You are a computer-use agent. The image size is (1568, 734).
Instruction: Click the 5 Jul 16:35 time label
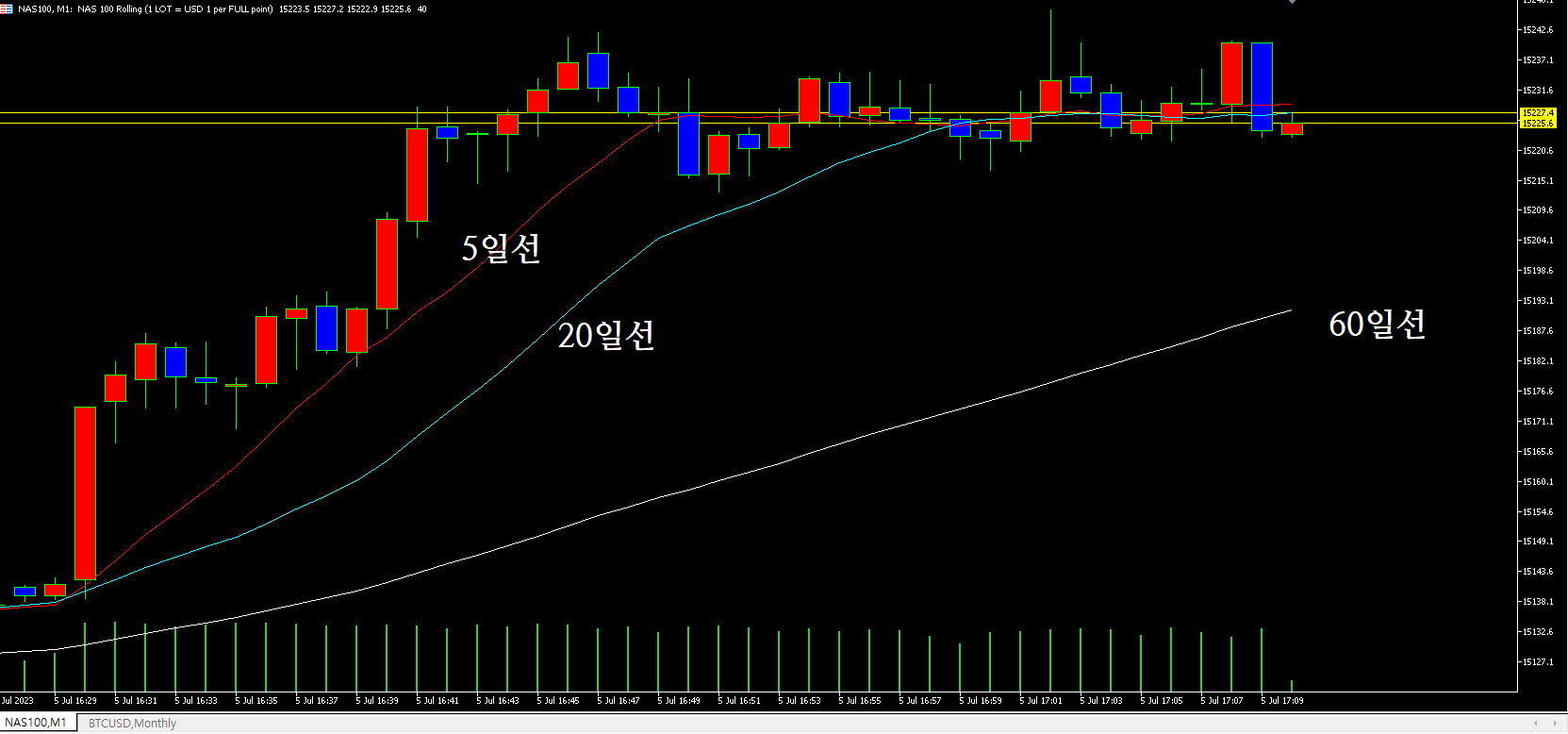click(x=256, y=701)
